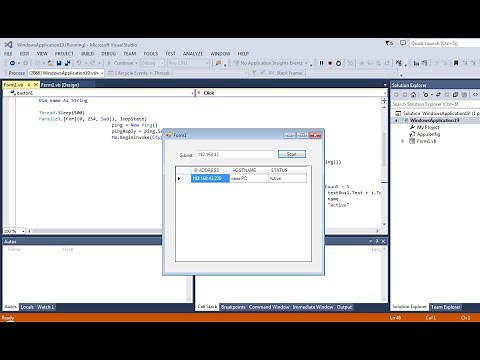Screen dimensions: 480x360
Task: Click the Visual Studio logo icon
Action: pos(8,44)
